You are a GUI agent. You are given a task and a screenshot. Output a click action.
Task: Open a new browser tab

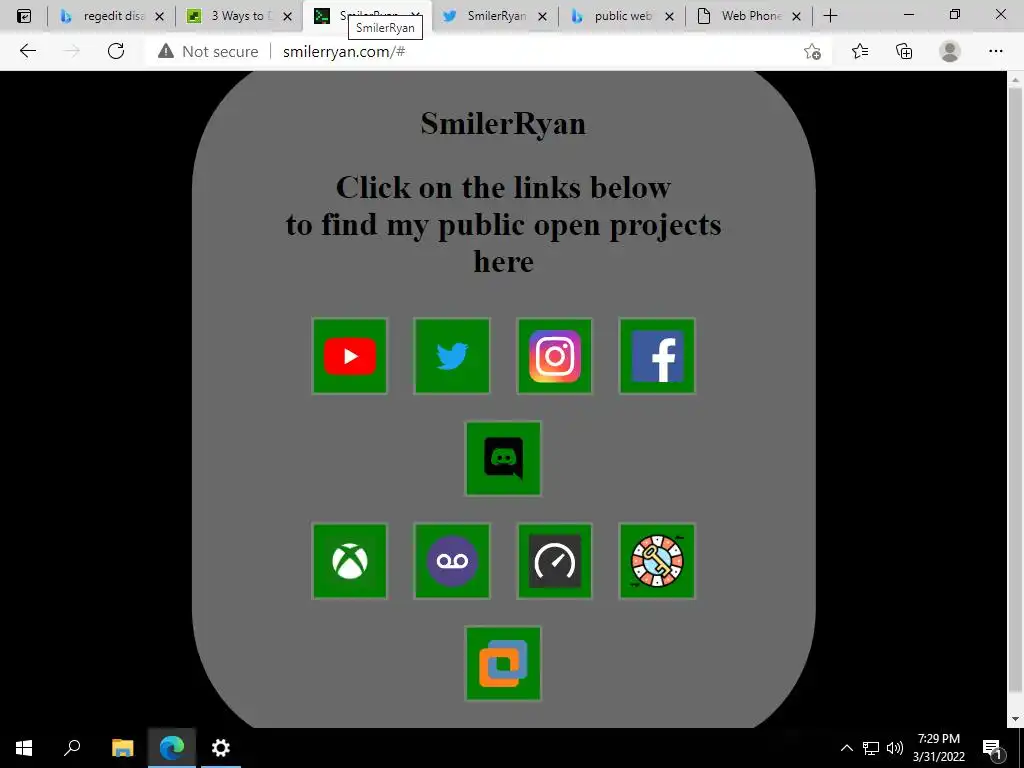tap(830, 16)
